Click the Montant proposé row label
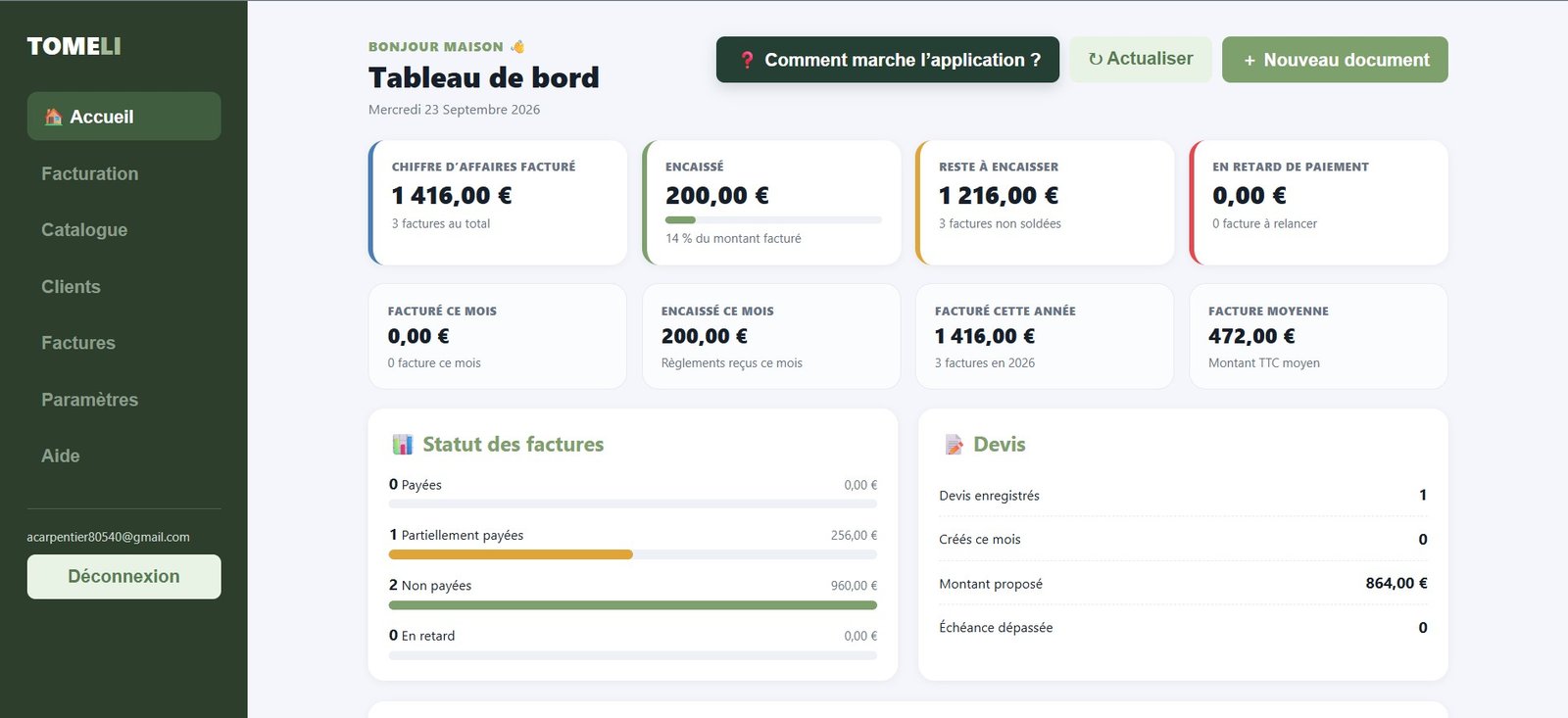 [x=991, y=584]
